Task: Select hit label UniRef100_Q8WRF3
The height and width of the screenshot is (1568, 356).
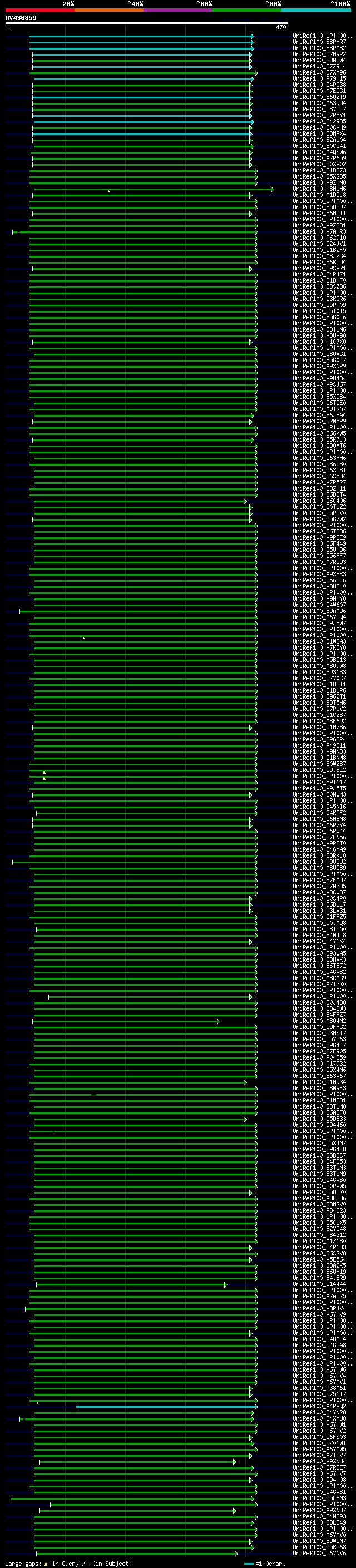Action: pyautogui.click(x=319, y=1089)
